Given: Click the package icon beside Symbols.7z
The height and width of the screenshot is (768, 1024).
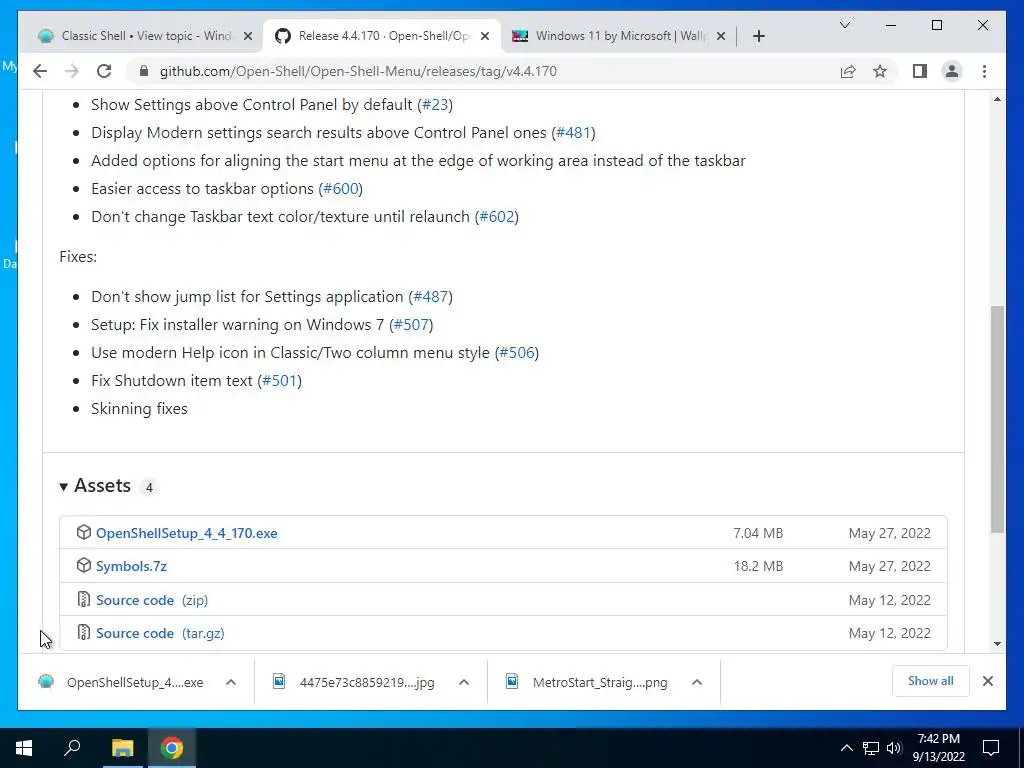Looking at the screenshot, I should [84, 565].
